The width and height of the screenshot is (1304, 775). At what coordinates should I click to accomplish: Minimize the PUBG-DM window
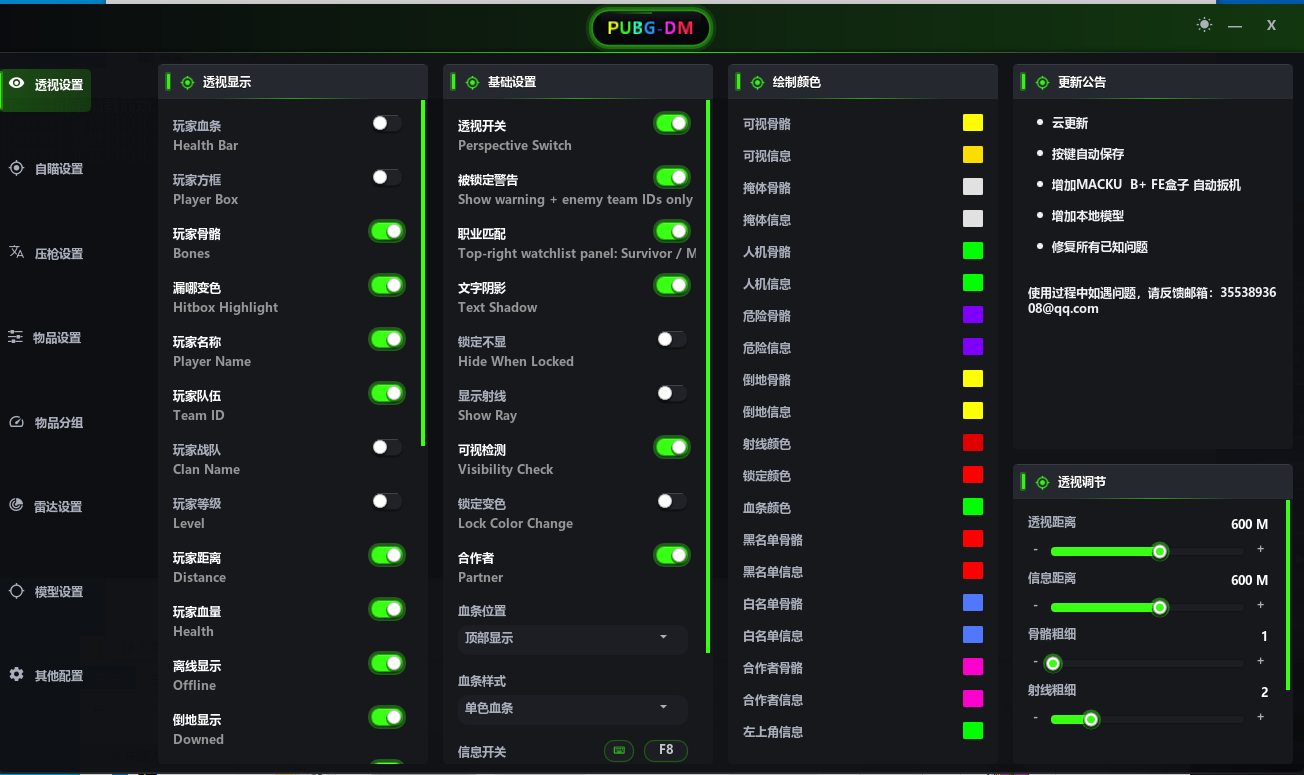coord(1235,26)
